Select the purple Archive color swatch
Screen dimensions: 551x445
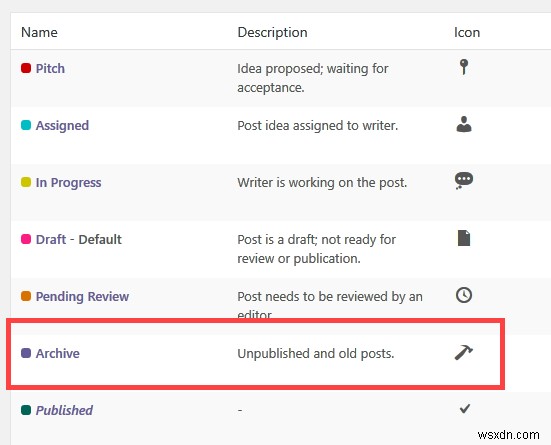pyautogui.click(x=26, y=353)
